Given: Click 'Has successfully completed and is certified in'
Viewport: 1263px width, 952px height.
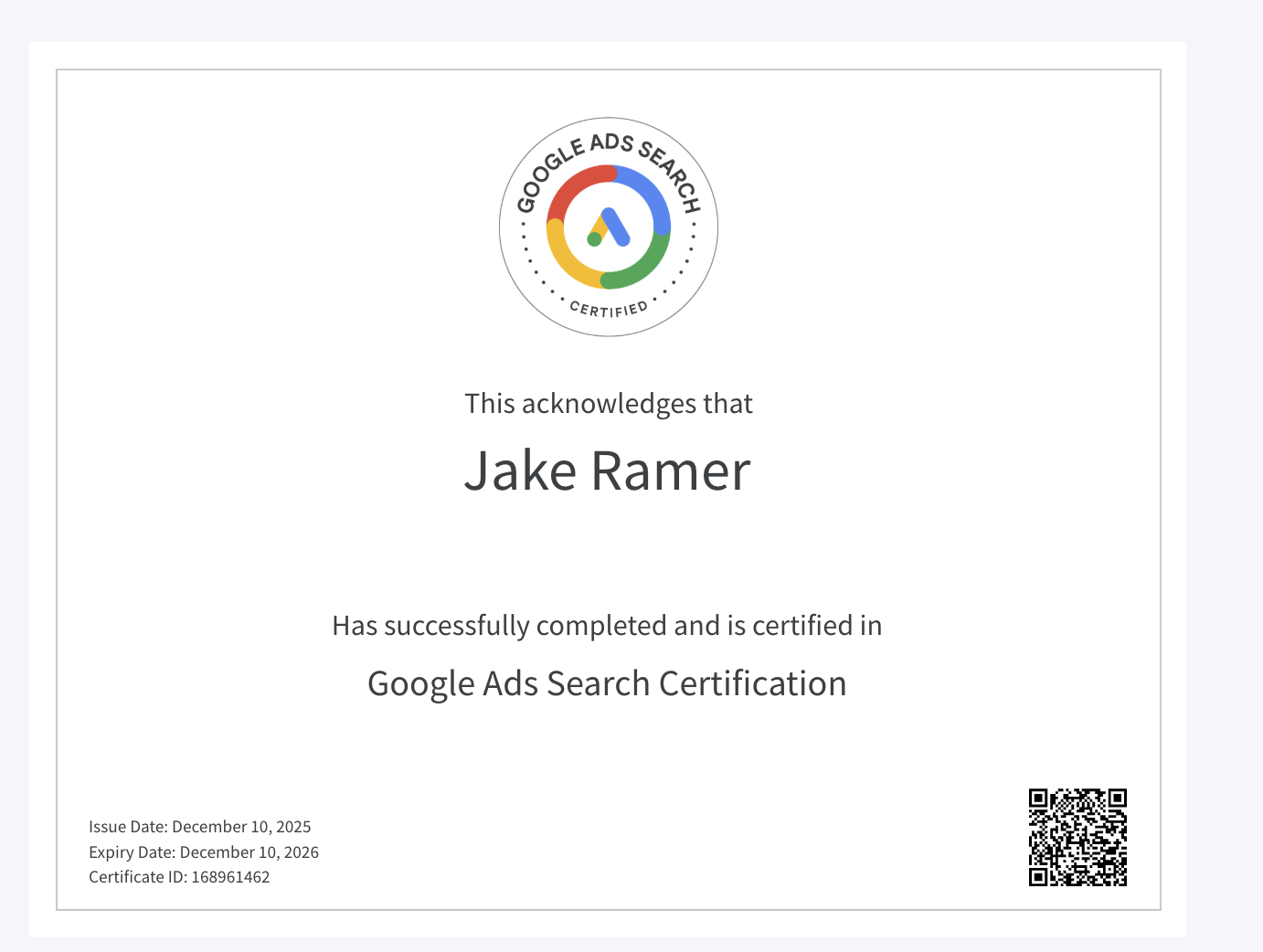Looking at the screenshot, I should 607,626.
